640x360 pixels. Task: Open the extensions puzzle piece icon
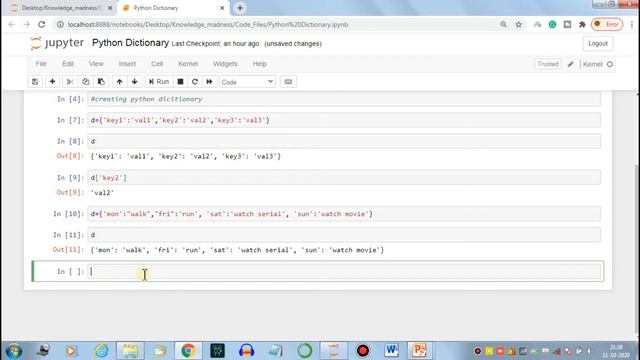[582, 24]
